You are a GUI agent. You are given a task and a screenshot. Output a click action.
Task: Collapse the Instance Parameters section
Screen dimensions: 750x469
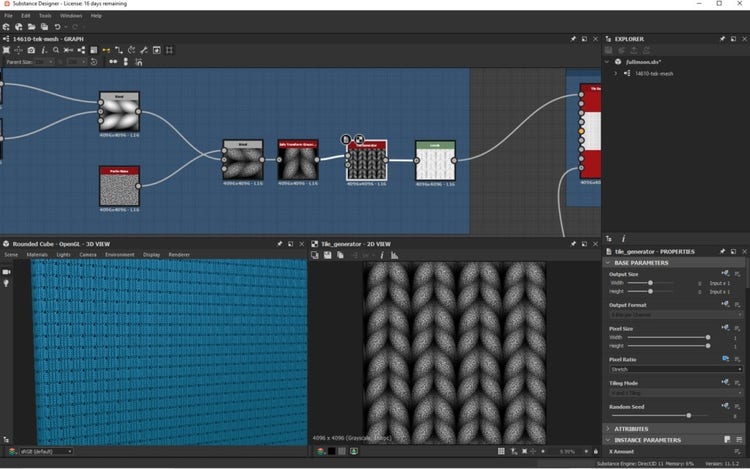608,440
